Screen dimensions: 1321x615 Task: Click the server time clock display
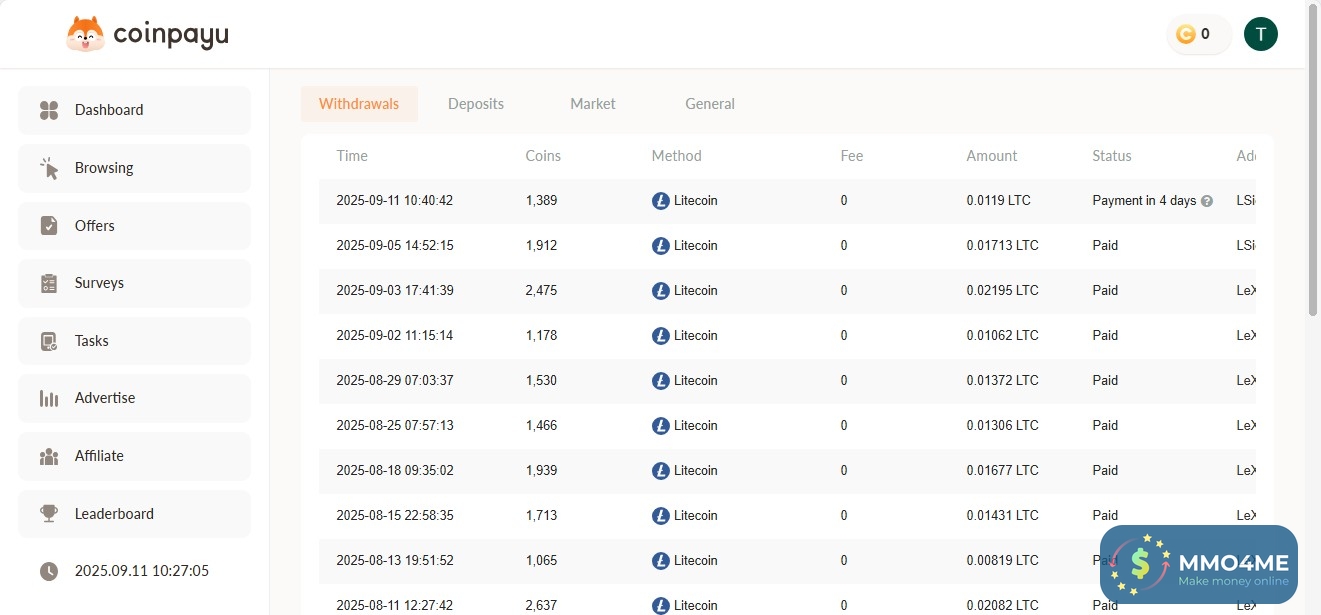(141, 571)
